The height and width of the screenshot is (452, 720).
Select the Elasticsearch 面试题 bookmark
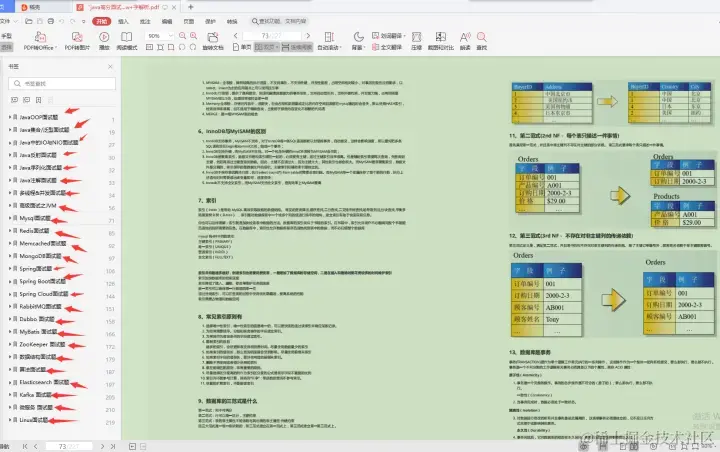click(44, 382)
